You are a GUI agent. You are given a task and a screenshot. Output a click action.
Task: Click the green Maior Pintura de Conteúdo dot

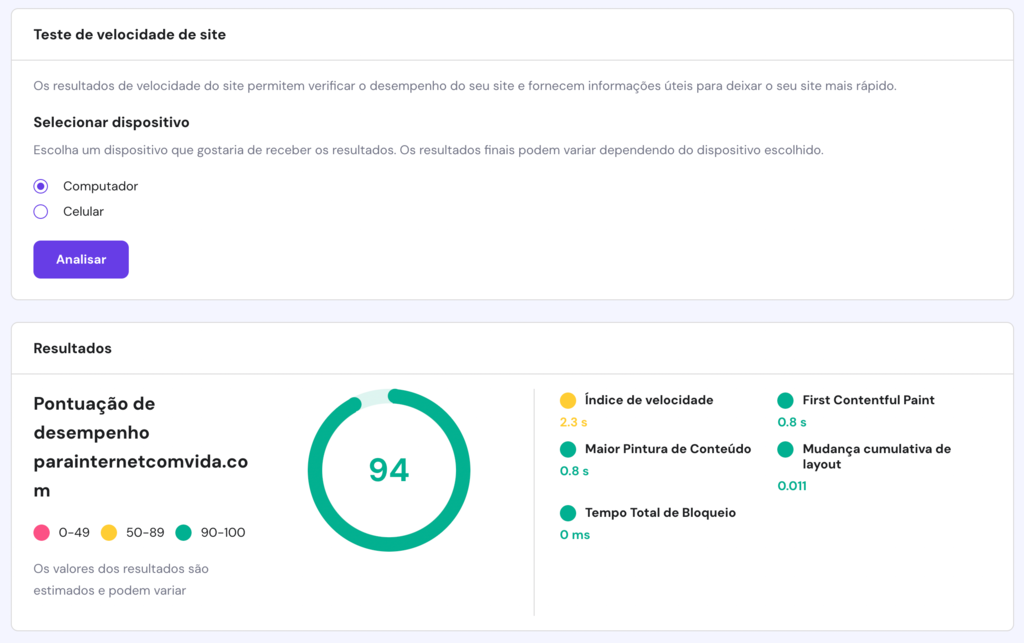point(568,449)
